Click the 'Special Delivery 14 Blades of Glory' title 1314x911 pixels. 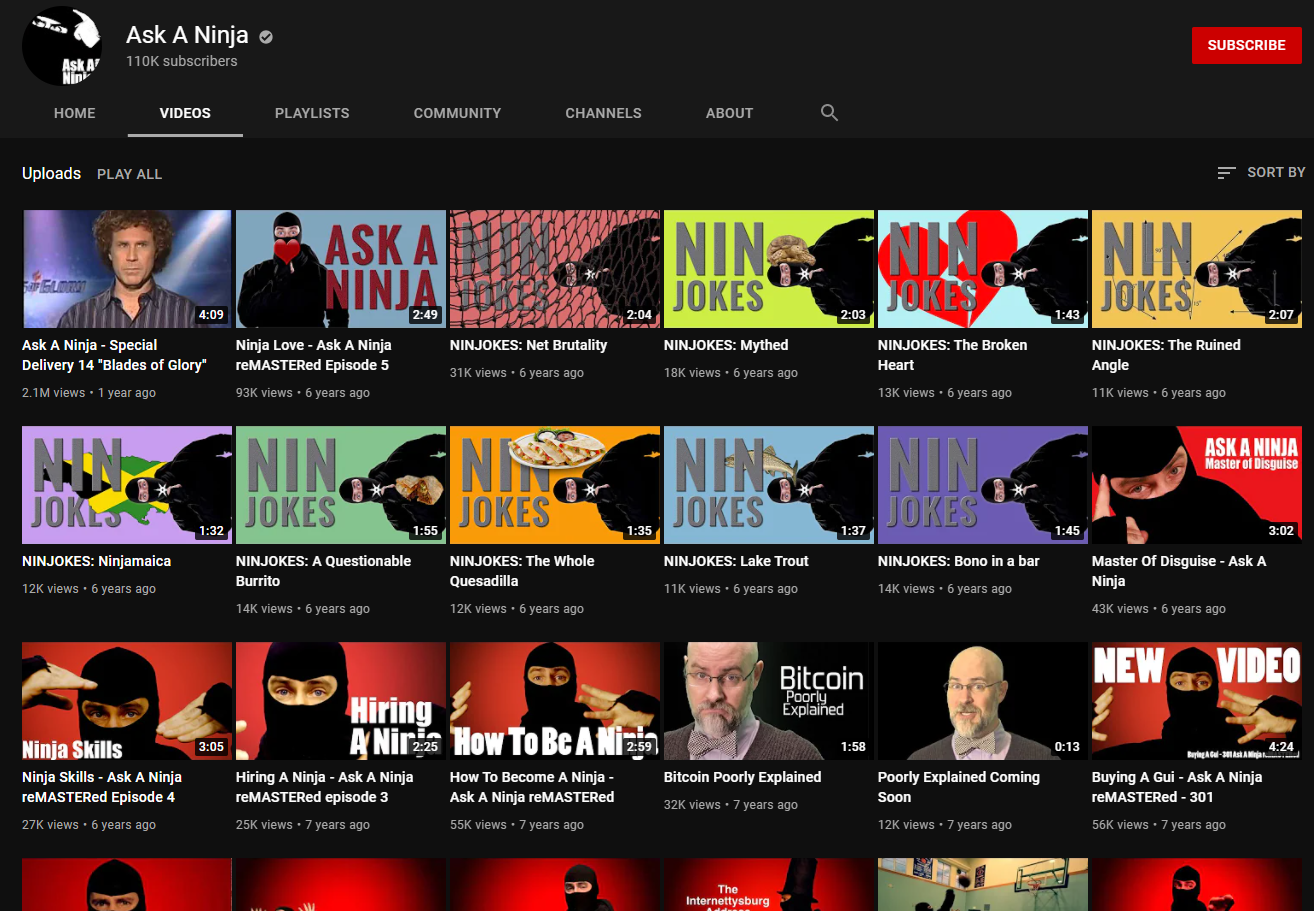114,355
